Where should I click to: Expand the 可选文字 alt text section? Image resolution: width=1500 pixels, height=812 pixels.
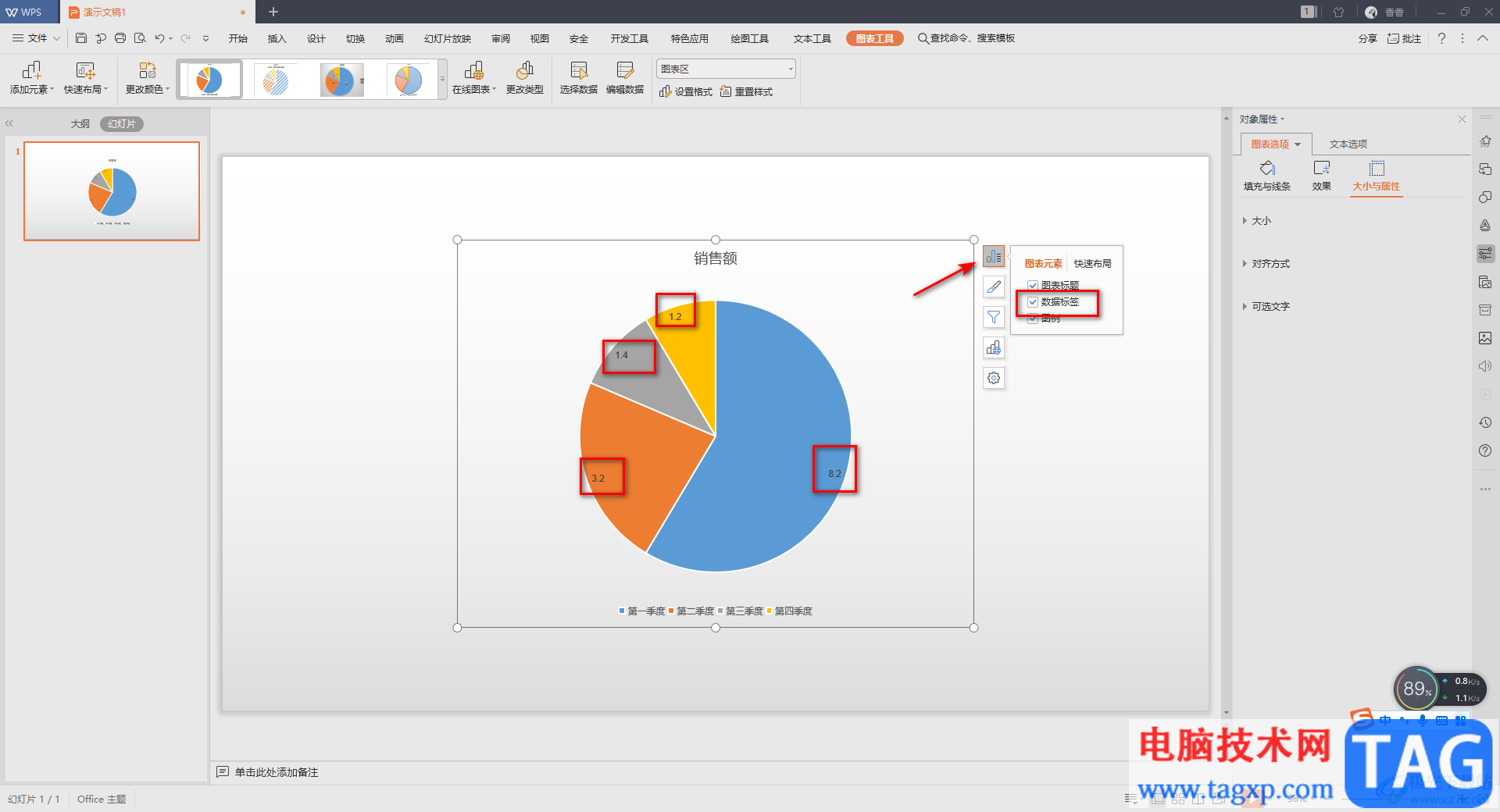(x=1266, y=307)
